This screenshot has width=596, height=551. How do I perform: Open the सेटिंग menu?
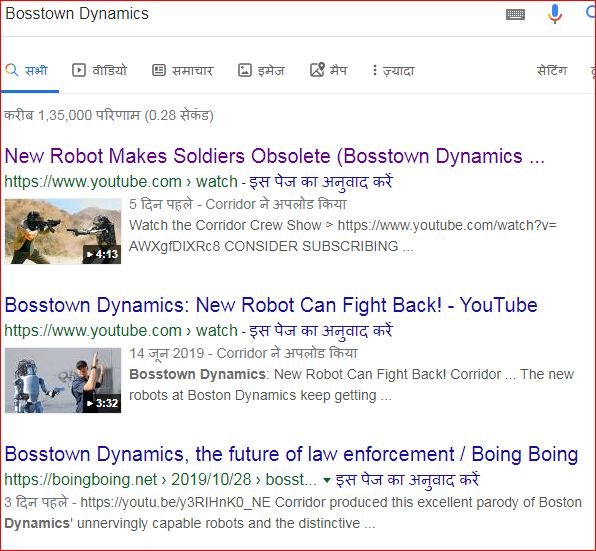click(552, 70)
